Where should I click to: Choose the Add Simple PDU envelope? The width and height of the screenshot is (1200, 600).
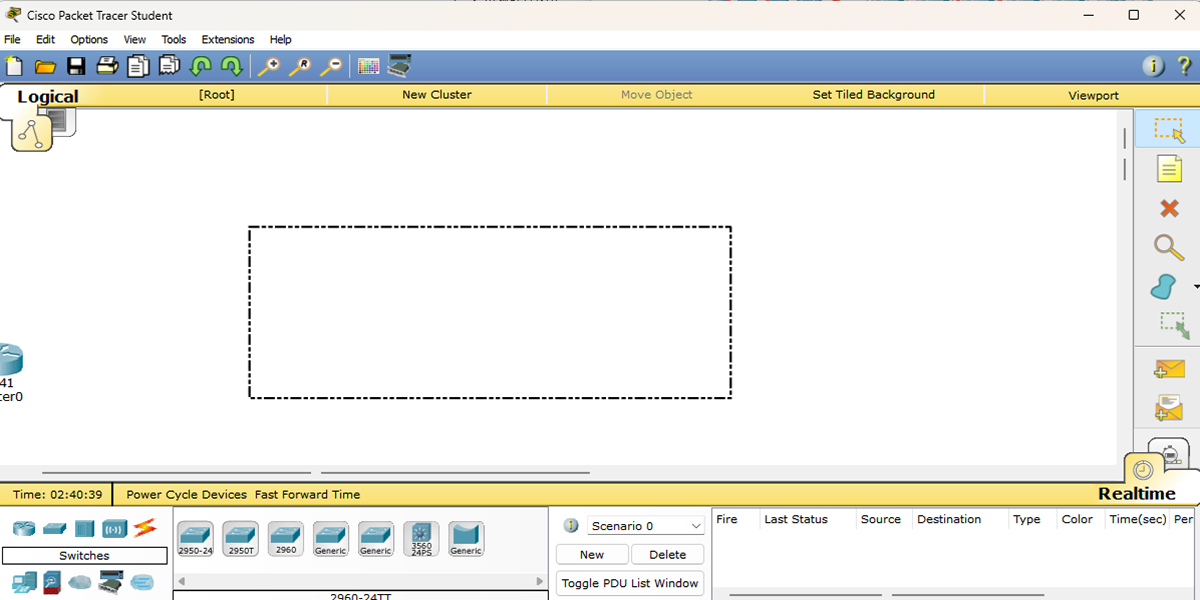click(x=1169, y=369)
